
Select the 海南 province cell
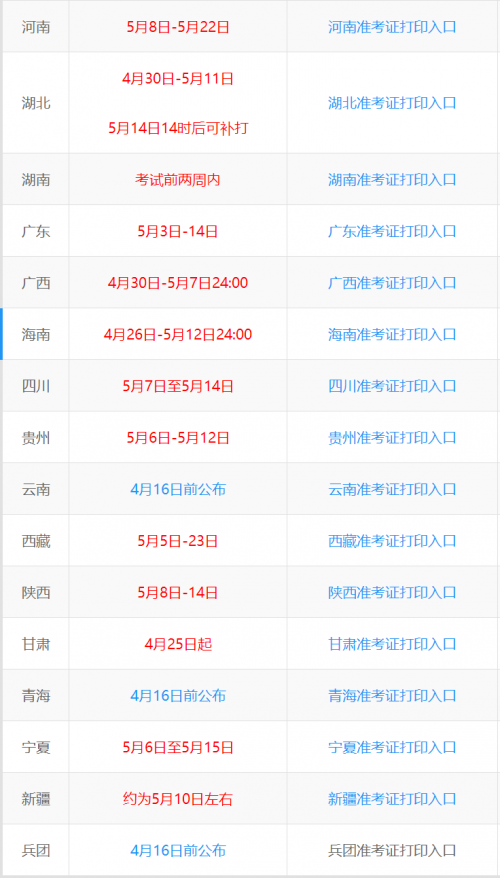(x=36, y=334)
